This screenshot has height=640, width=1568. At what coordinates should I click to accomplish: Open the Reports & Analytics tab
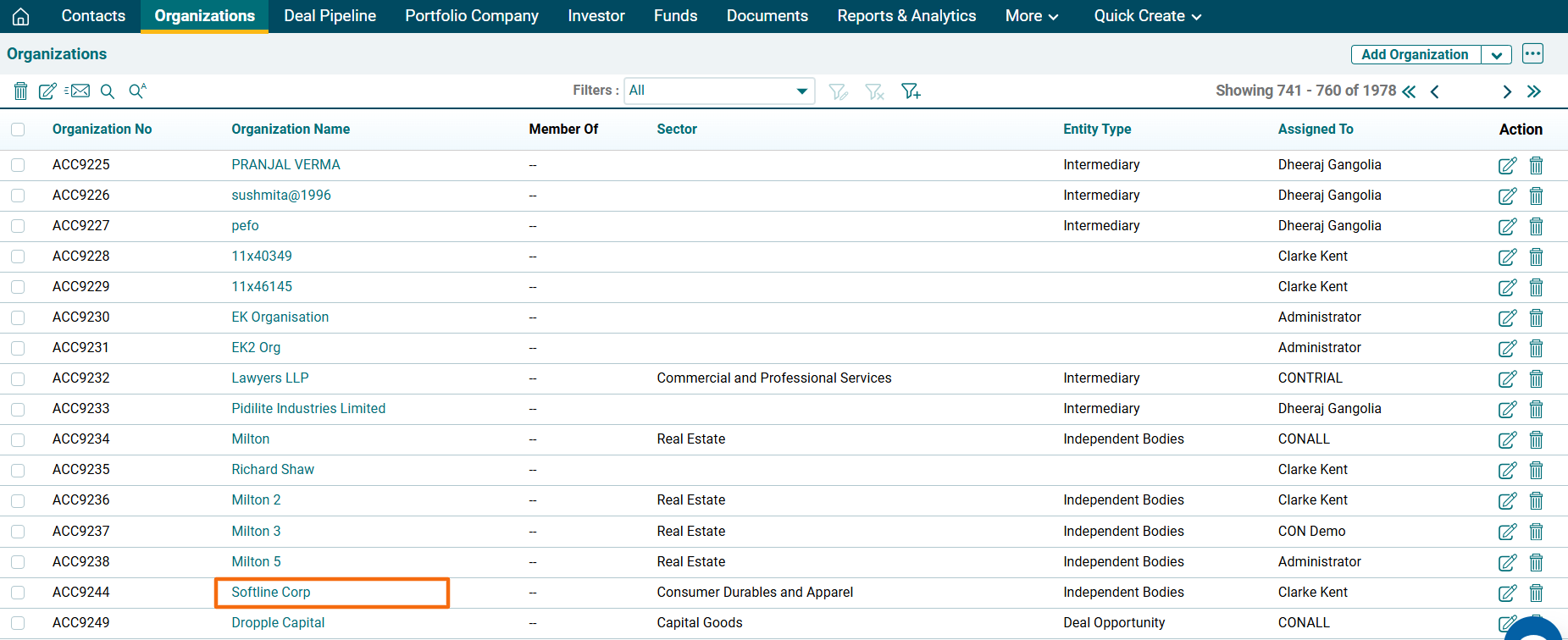click(906, 16)
